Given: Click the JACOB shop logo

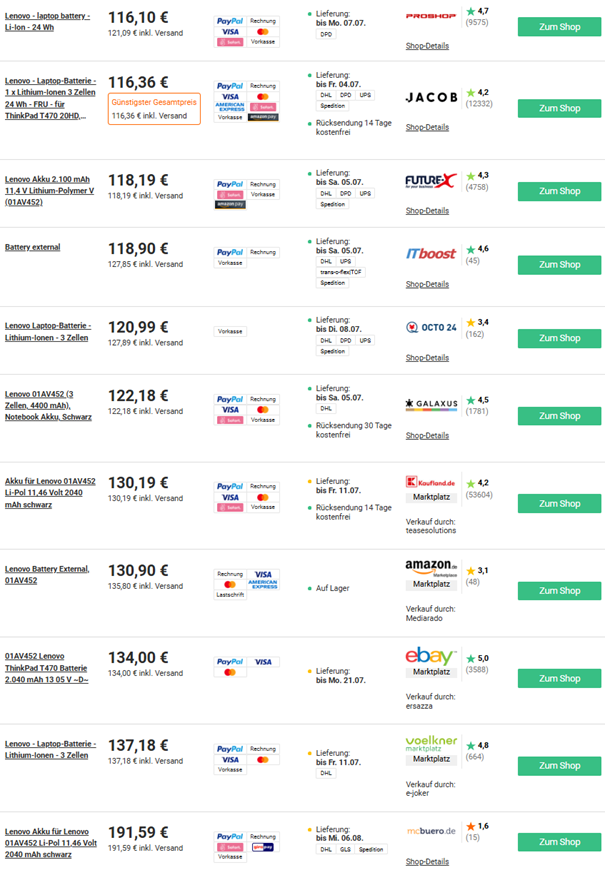Looking at the screenshot, I should click(431, 98).
